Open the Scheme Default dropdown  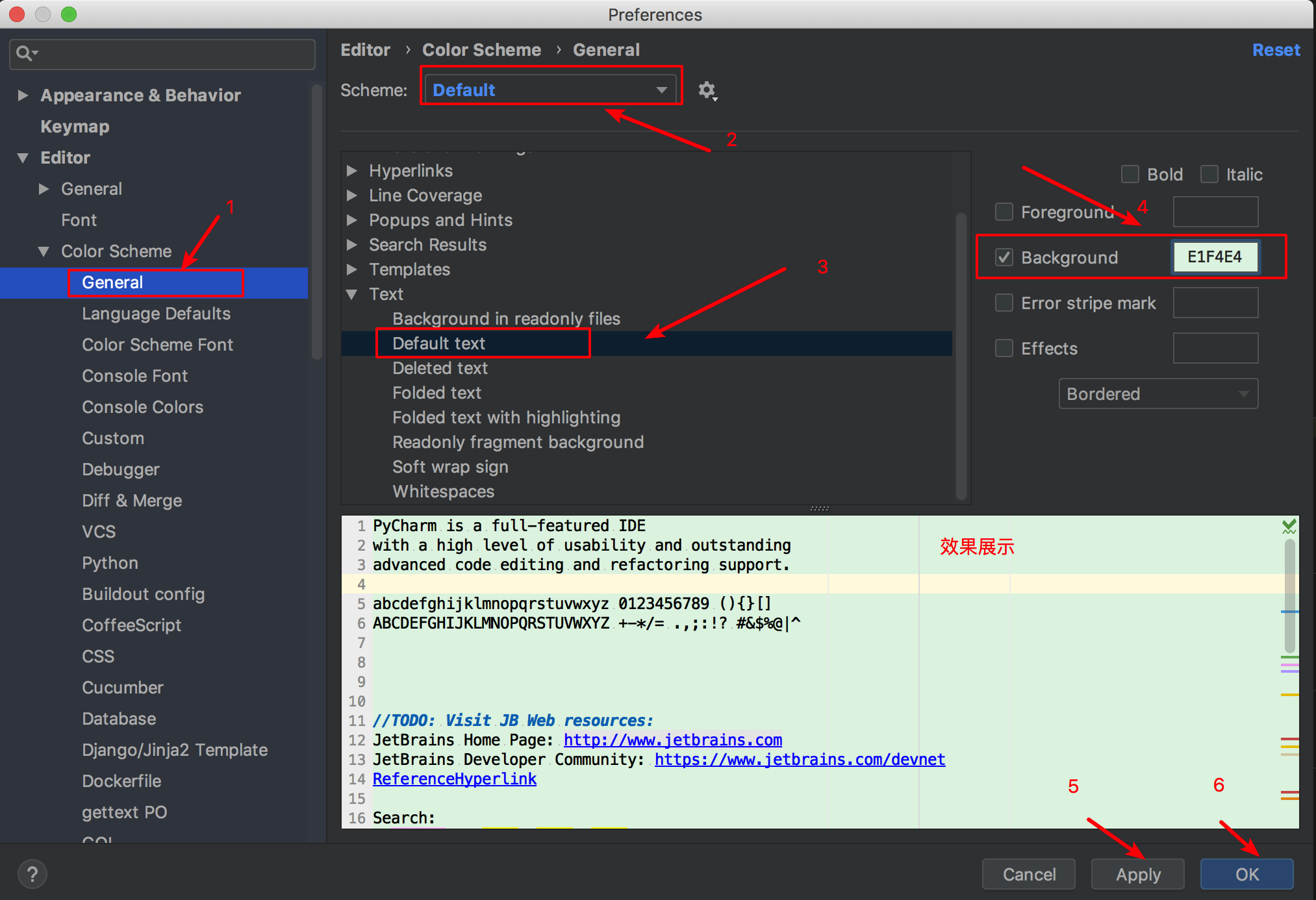[550, 90]
